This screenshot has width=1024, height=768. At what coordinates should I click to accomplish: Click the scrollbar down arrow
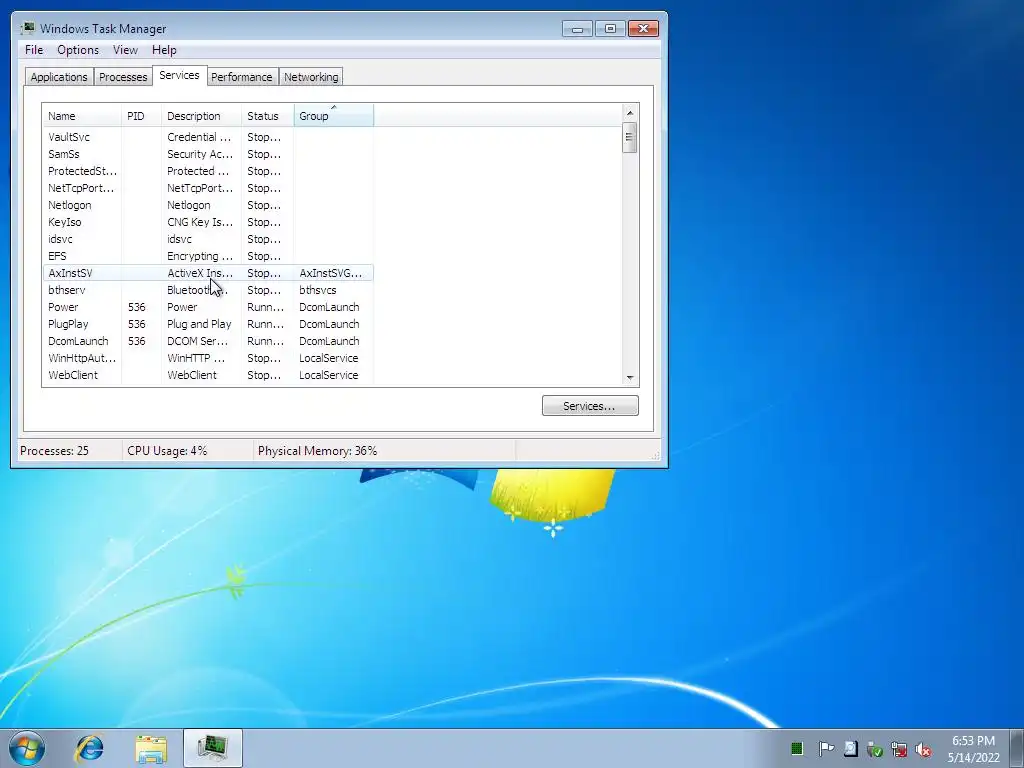click(630, 377)
